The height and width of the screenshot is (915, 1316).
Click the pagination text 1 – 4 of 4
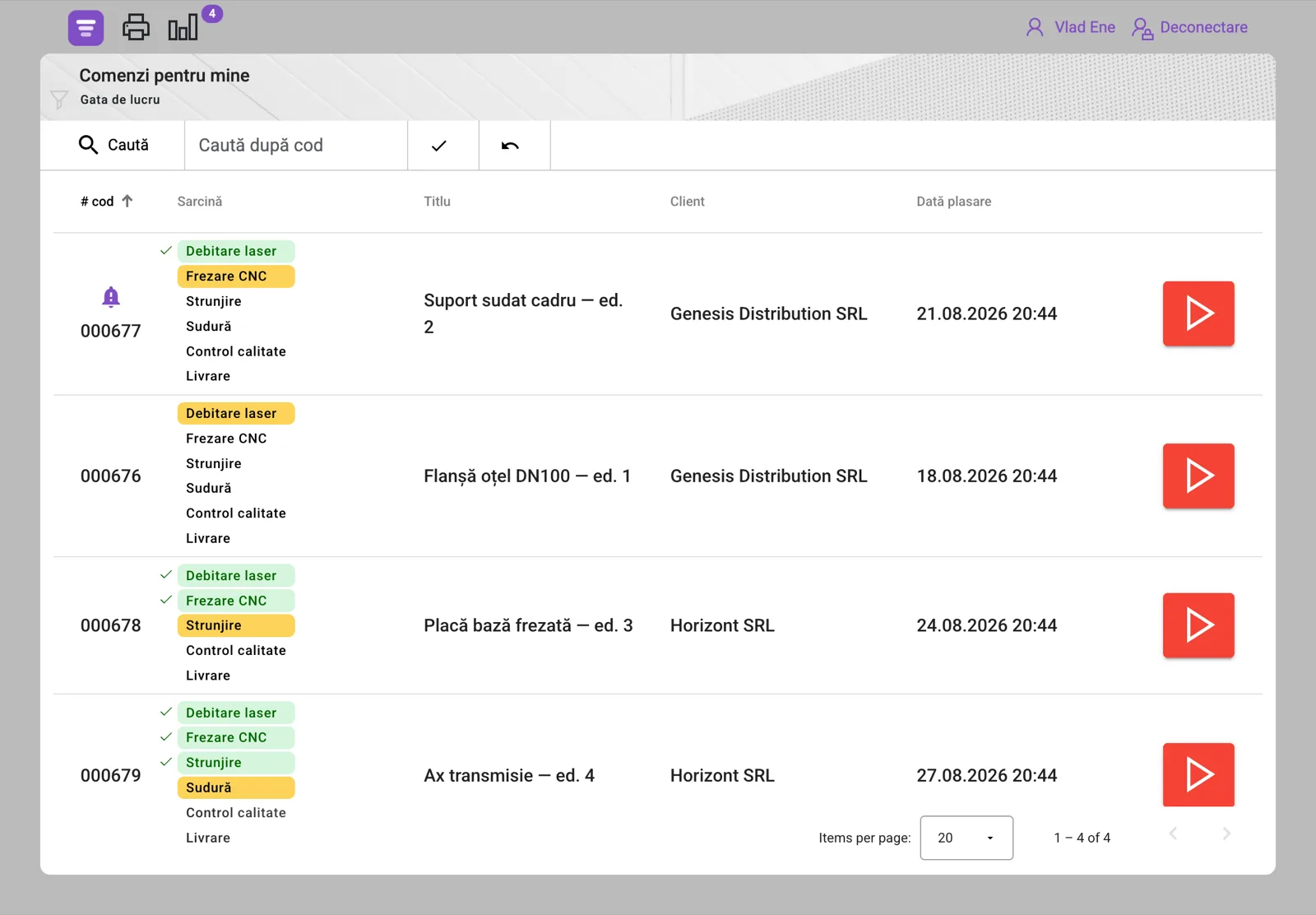pos(1082,838)
